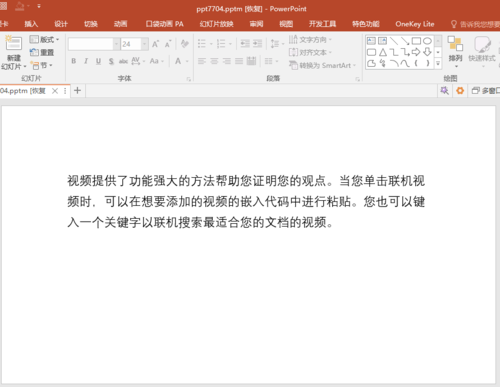Select the Triangle shape
Viewport: 500px width, 387px height.
coord(383,52)
